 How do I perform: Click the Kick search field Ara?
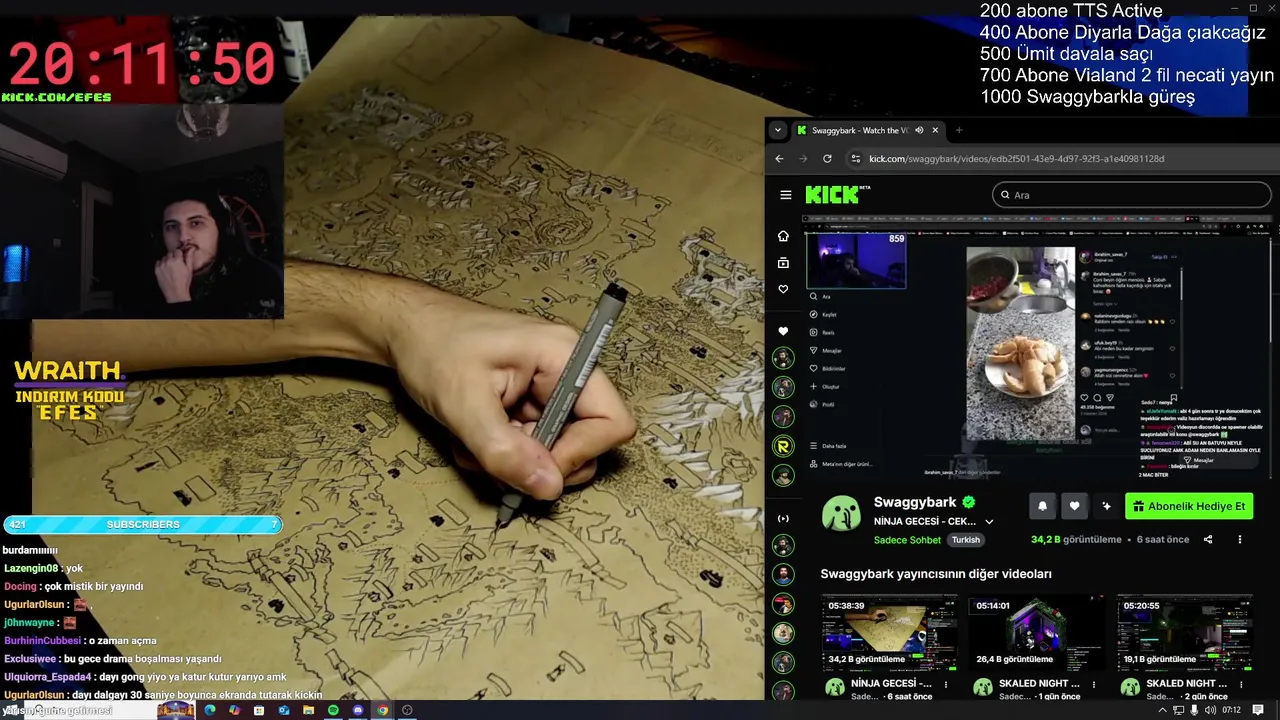click(x=1131, y=195)
